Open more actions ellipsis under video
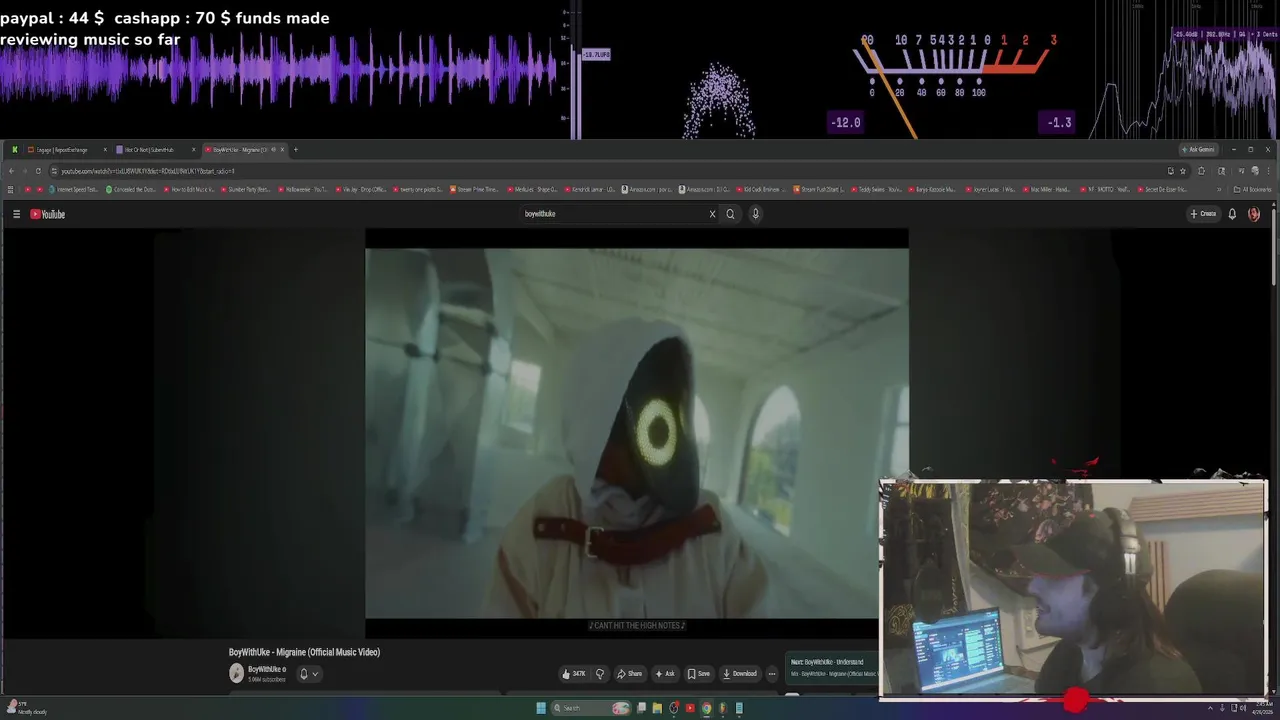 771,674
